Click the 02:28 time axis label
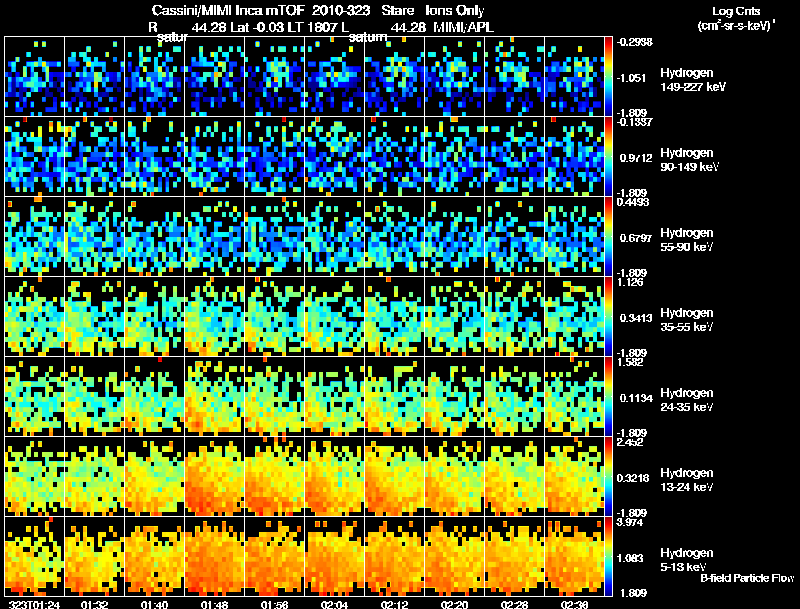 (514, 605)
